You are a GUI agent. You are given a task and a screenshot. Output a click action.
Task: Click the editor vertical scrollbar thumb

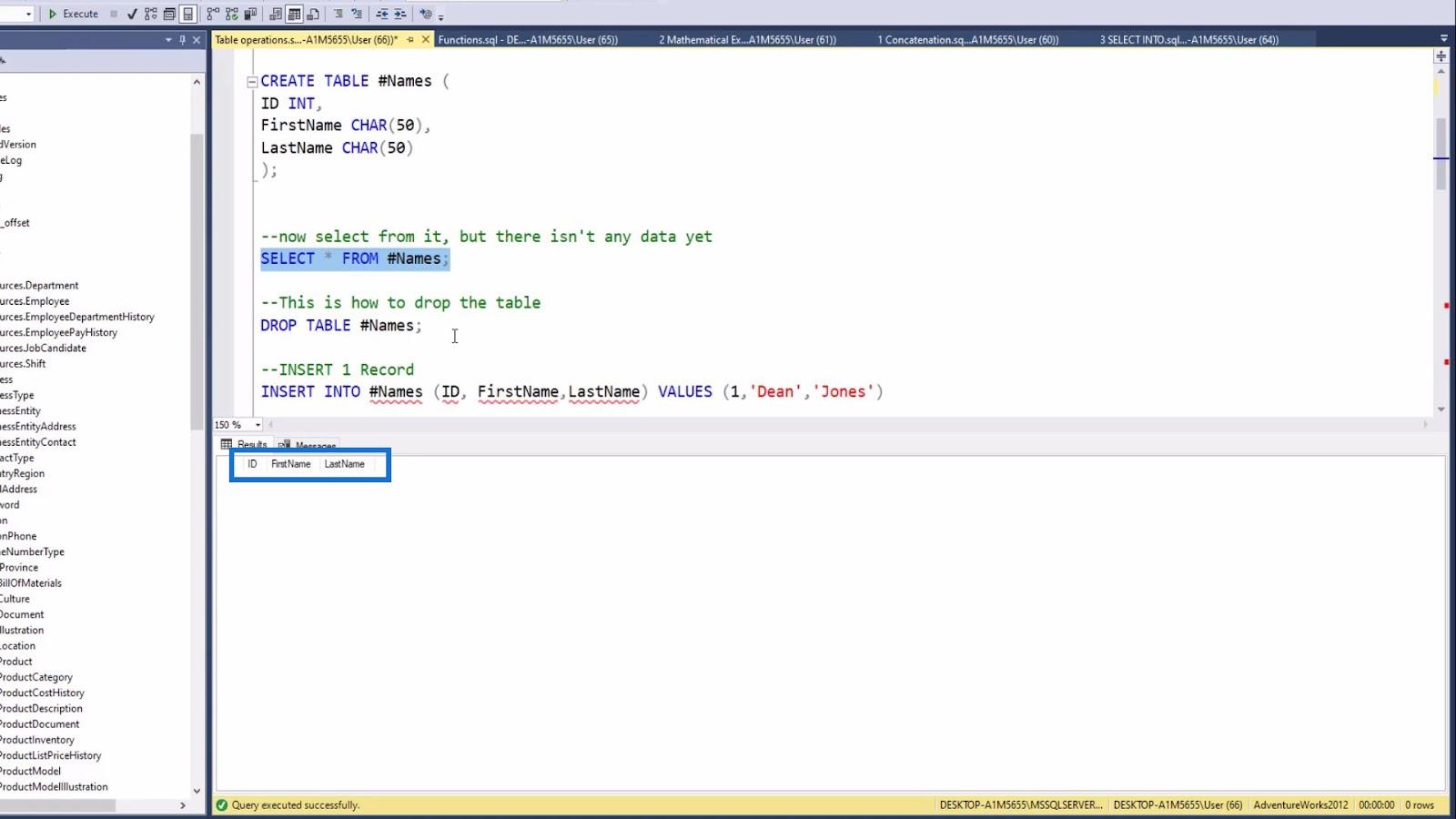click(x=1441, y=153)
